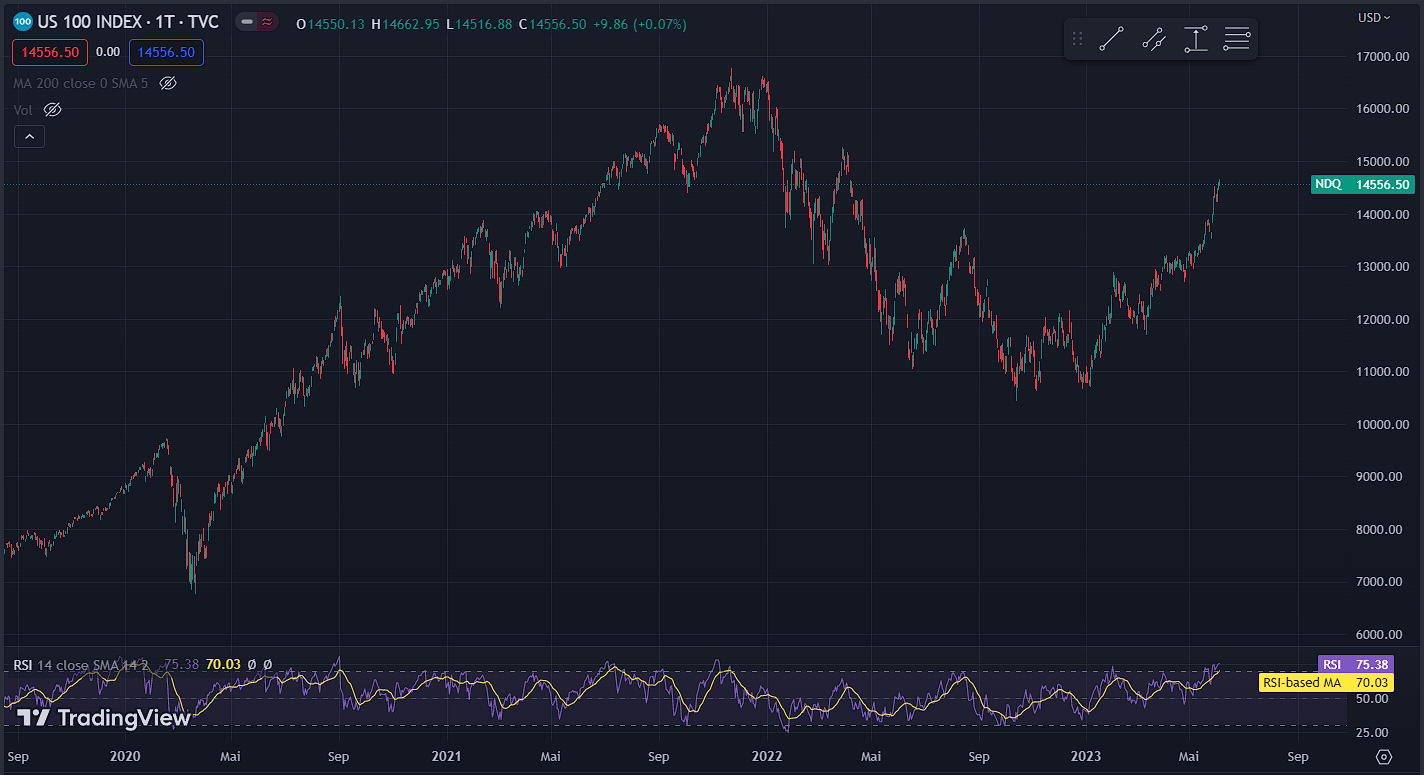Viewport: 1424px width, 775px height.
Task: Select the Price Range measurement tool
Action: point(1195,39)
